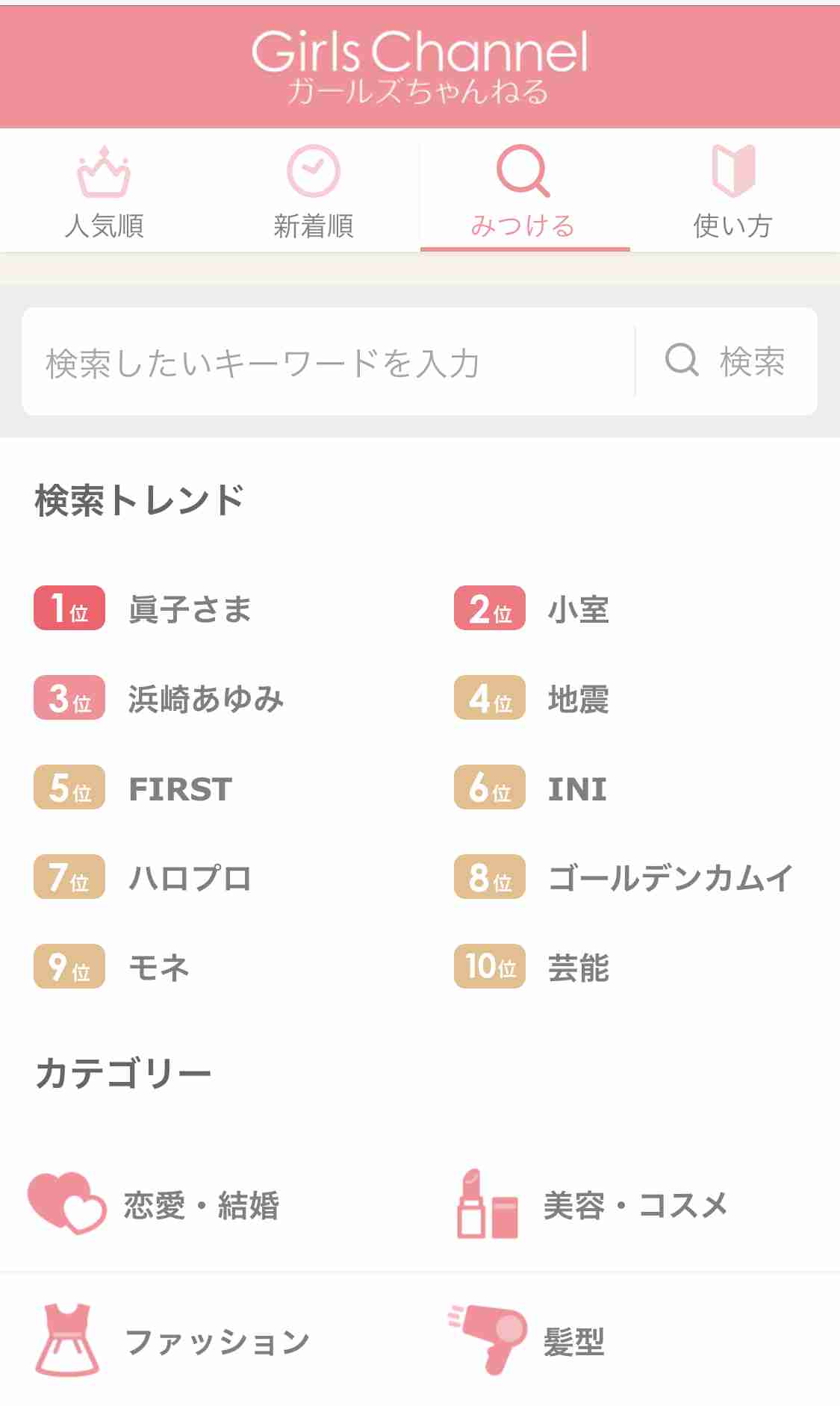The image size is (840, 1406).
Task: Open trend rank 1 眞子さま
Action: pos(190,609)
